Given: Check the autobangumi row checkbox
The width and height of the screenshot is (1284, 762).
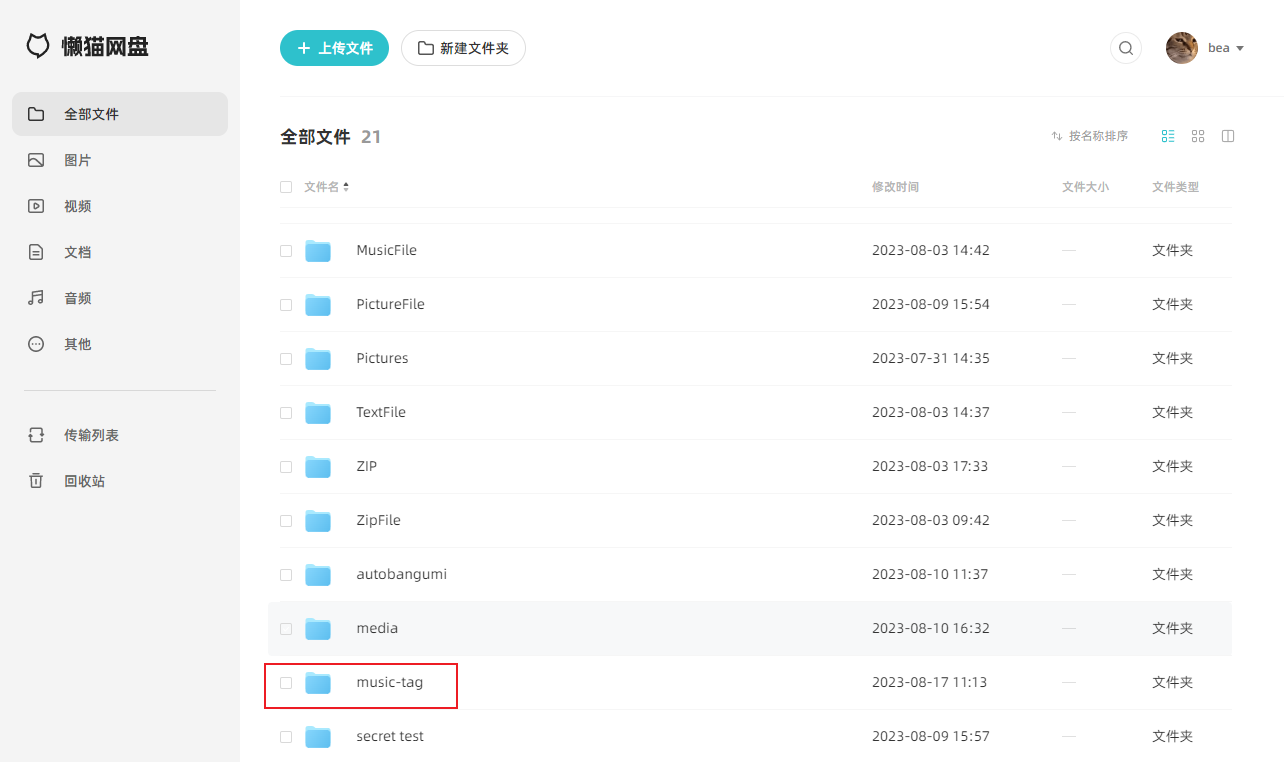Looking at the screenshot, I should point(286,575).
